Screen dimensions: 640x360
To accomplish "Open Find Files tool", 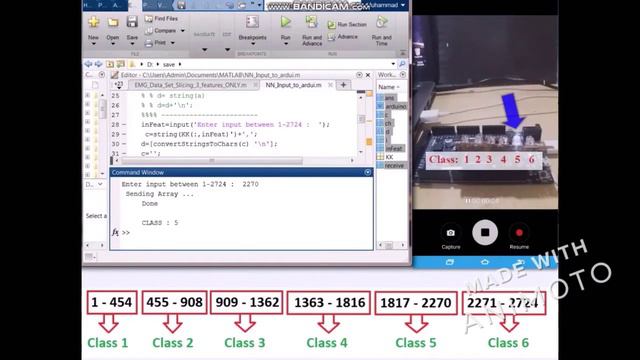I will coord(161,18).
